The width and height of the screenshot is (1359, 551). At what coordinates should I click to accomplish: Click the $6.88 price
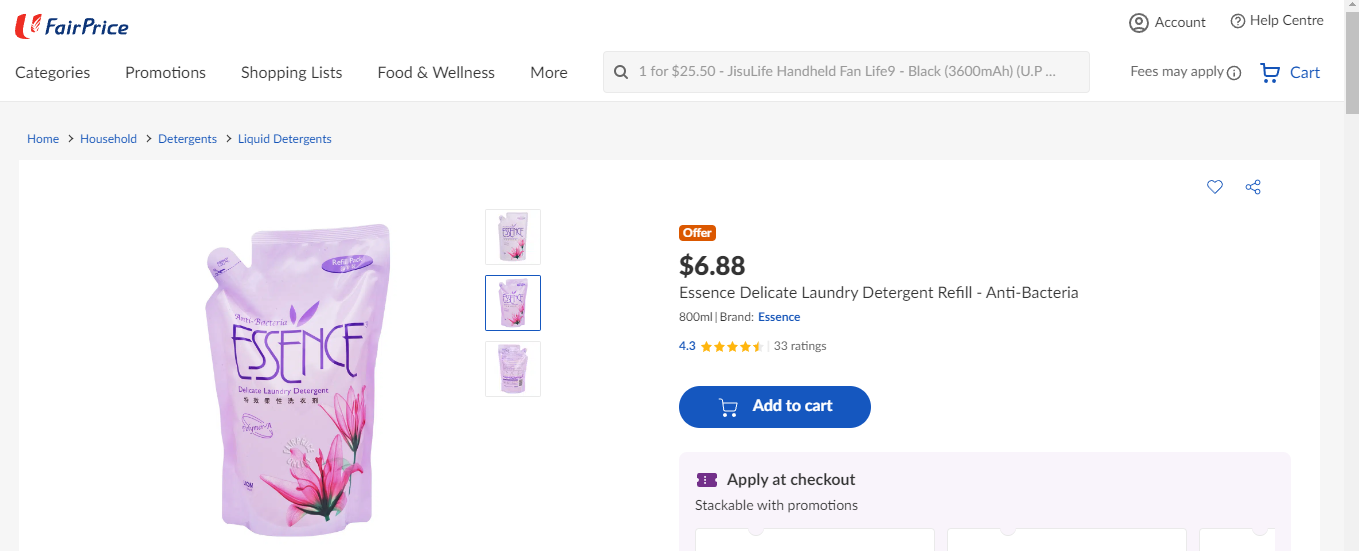coord(712,265)
